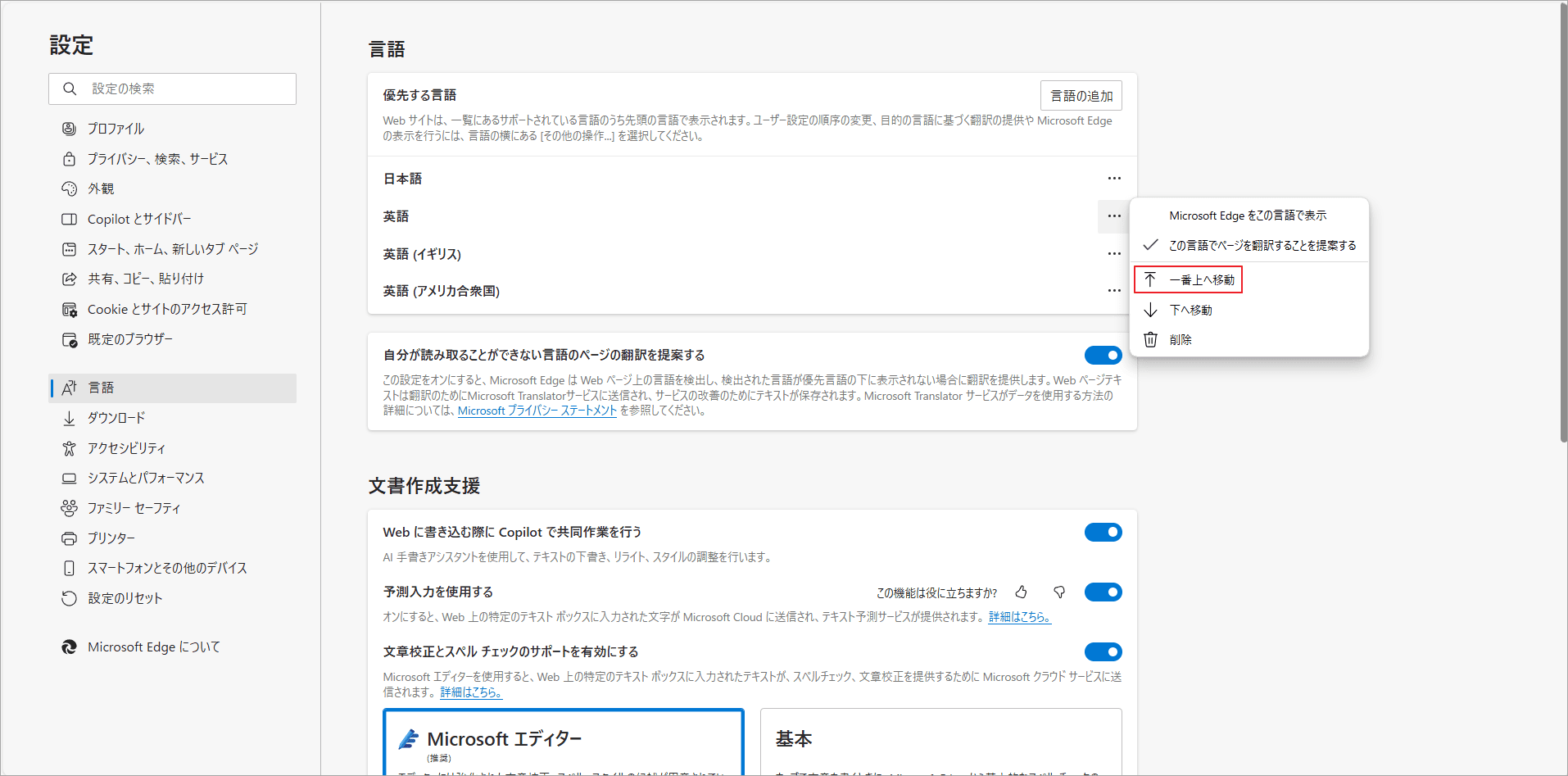The height and width of the screenshot is (776, 1568).
Task: Click the プリンター printer icon
Action: [x=70, y=538]
